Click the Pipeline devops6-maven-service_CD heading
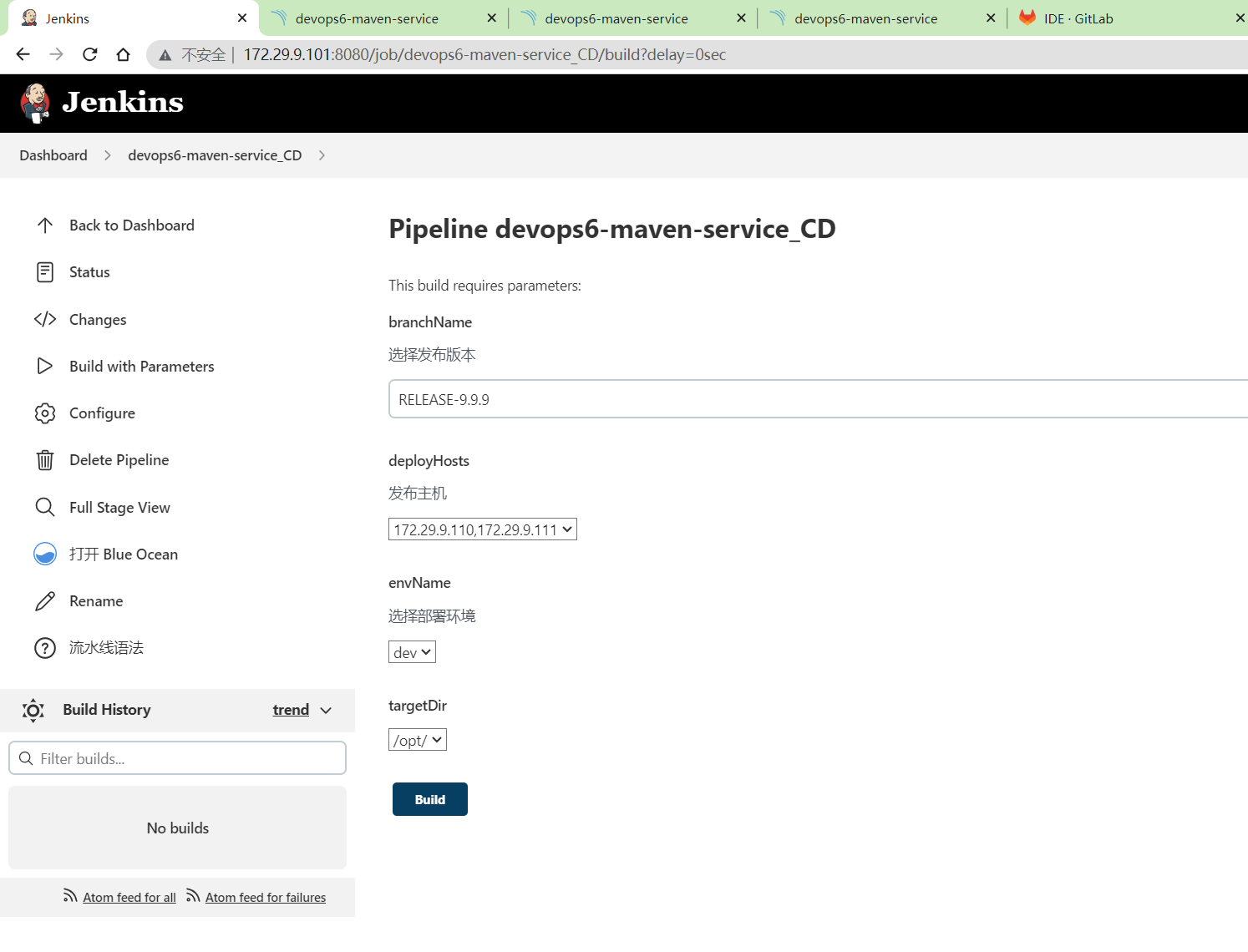 click(x=612, y=229)
